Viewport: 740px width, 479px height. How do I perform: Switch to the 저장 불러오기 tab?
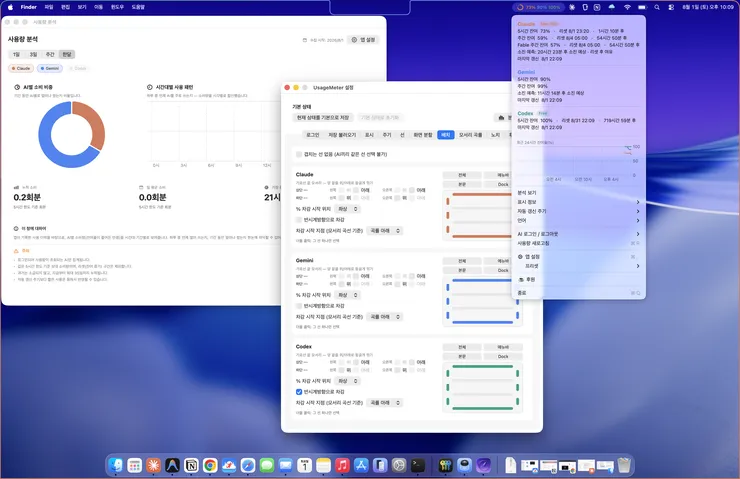pyautogui.click(x=342, y=135)
